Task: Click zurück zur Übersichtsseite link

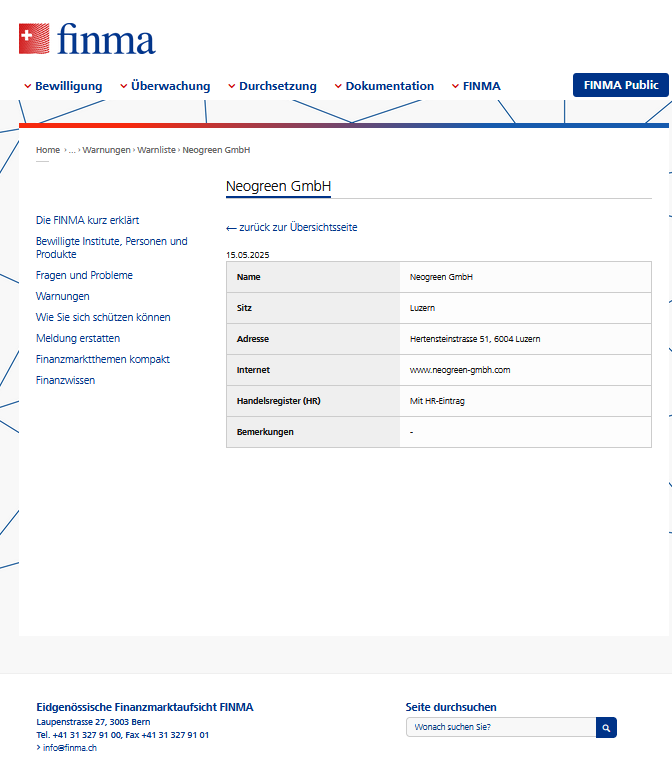Action: 298,227
